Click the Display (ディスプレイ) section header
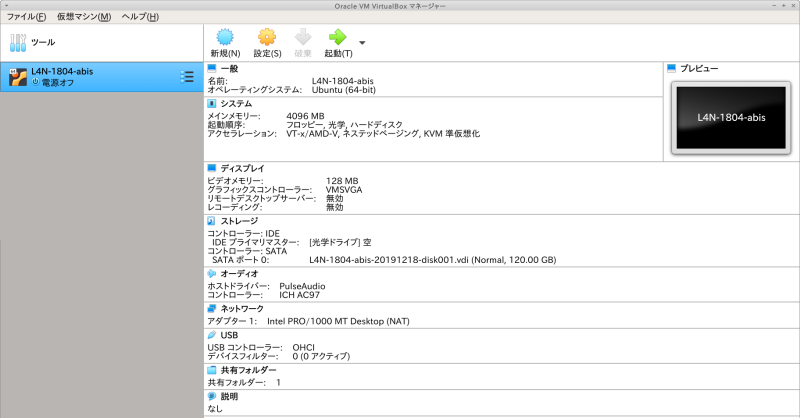Image resolution: width=800 pixels, height=418 pixels. coord(243,168)
